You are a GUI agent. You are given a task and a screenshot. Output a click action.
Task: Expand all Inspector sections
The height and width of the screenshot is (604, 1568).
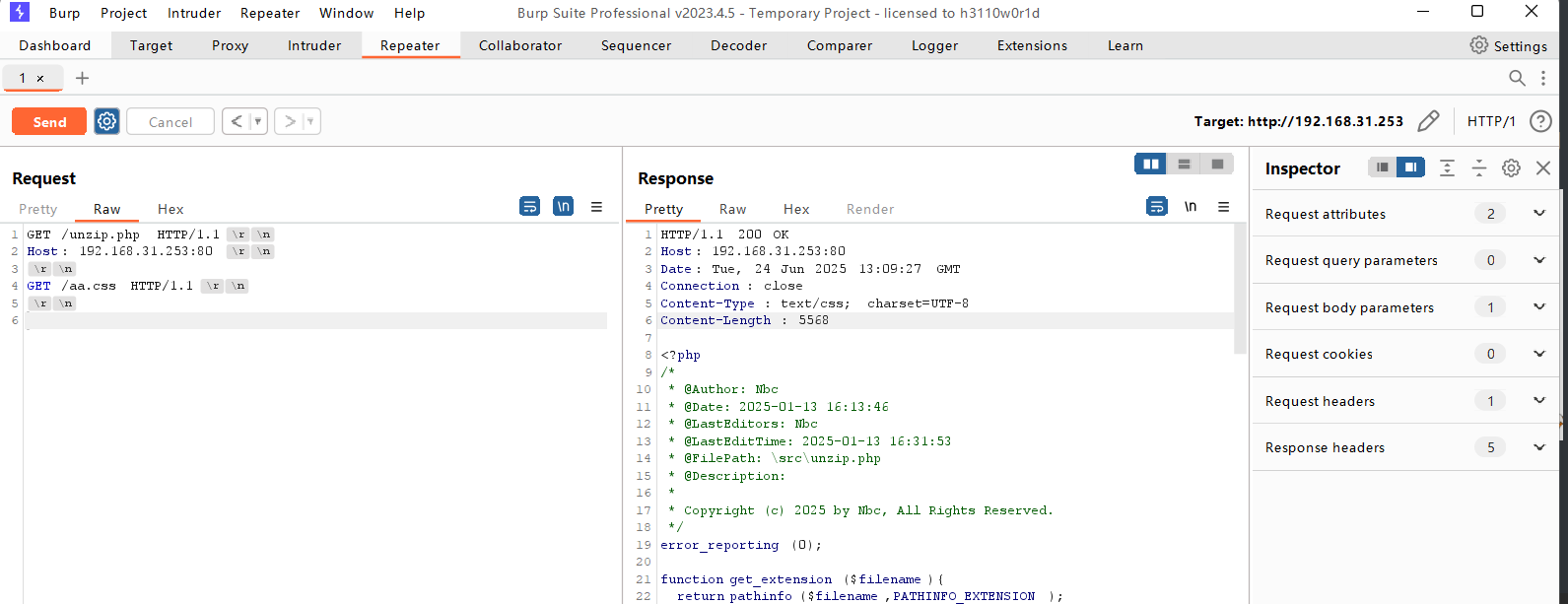(x=1447, y=168)
